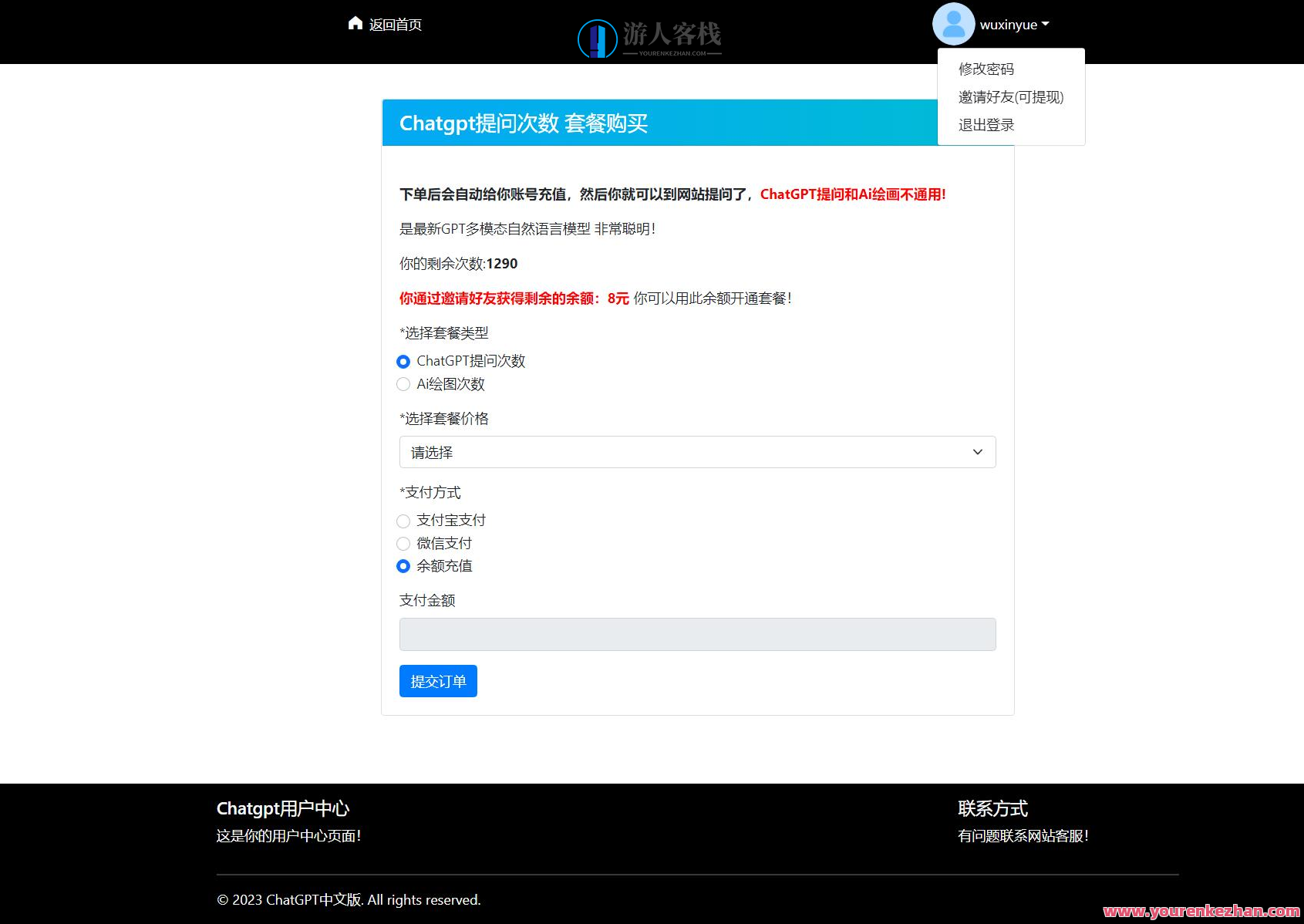Choose 微信支付 as payment method
Screen dimensions: 1304x924
(x=403, y=544)
